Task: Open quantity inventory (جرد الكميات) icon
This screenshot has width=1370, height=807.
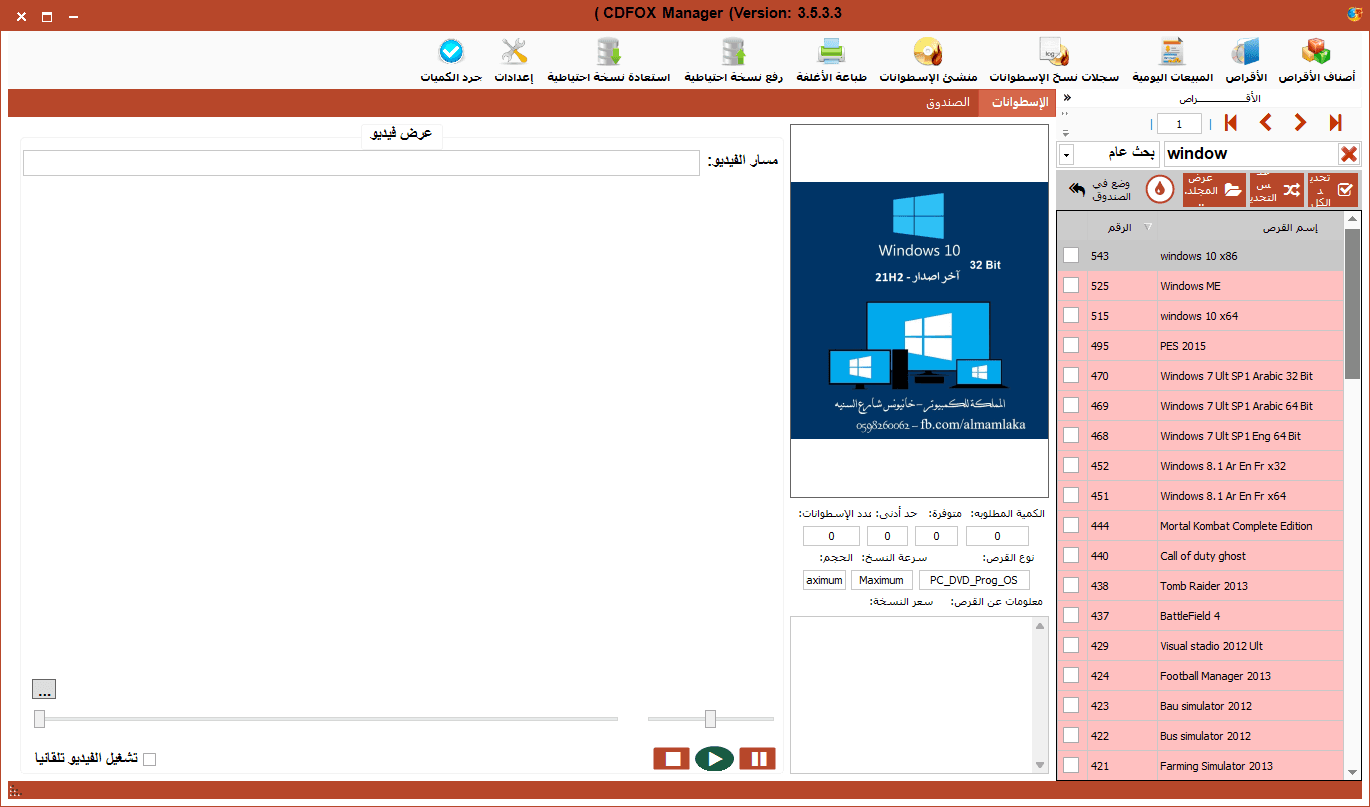Action: tap(451, 60)
